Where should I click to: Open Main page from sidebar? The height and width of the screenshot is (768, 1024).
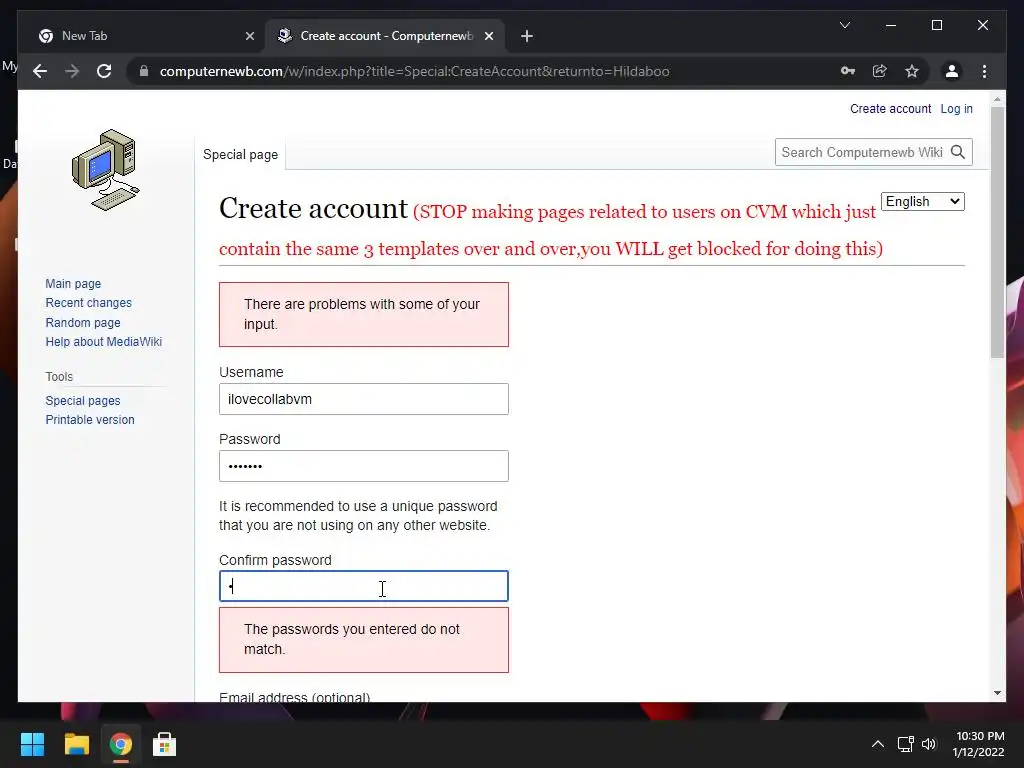coord(73,283)
